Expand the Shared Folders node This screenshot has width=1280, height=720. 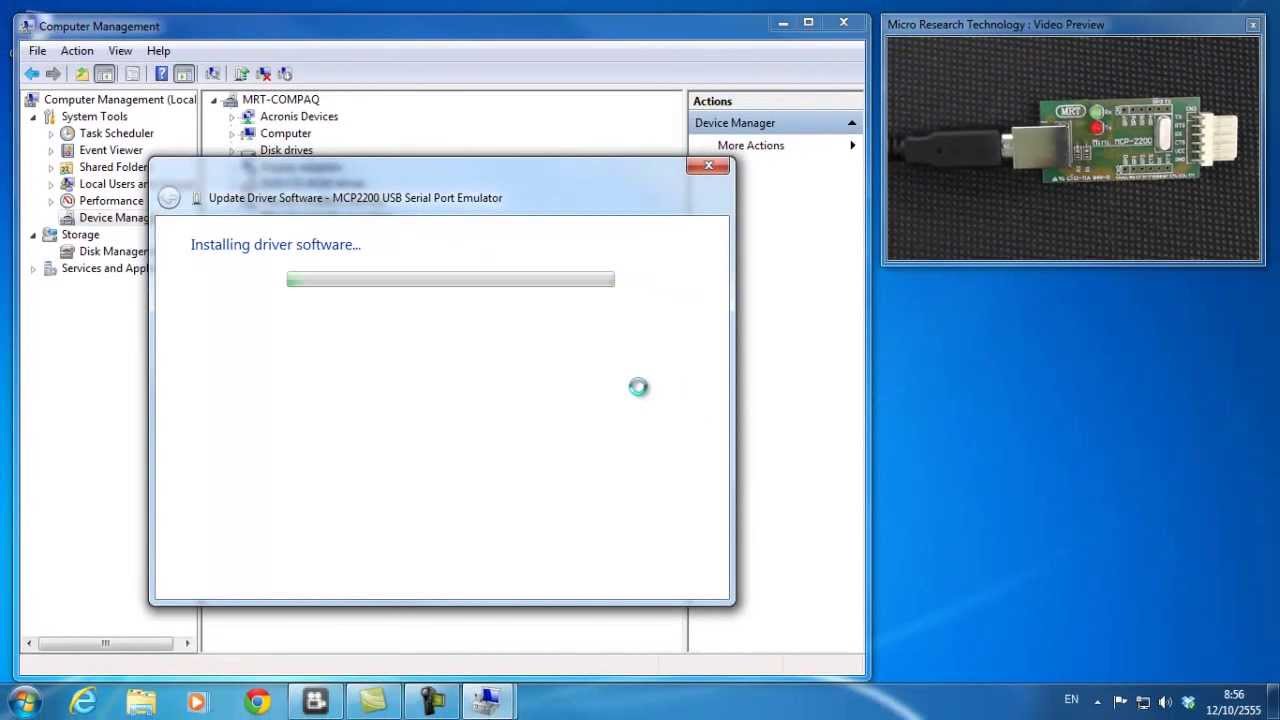51,168
